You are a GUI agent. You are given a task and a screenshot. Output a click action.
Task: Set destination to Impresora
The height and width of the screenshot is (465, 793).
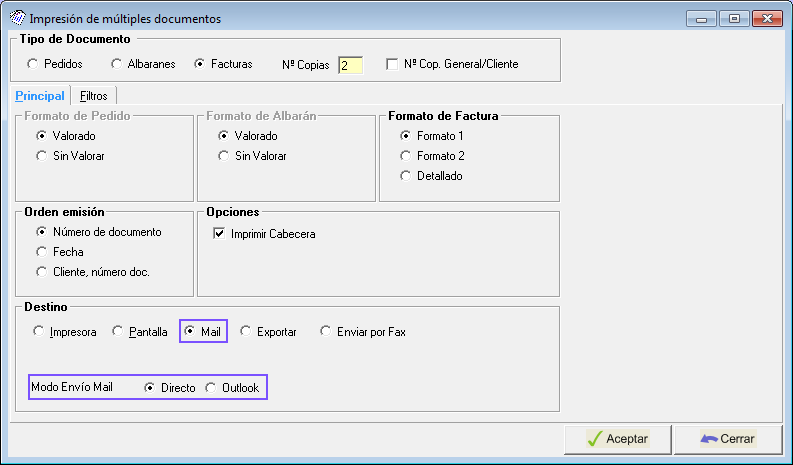[x=39, y=332]
